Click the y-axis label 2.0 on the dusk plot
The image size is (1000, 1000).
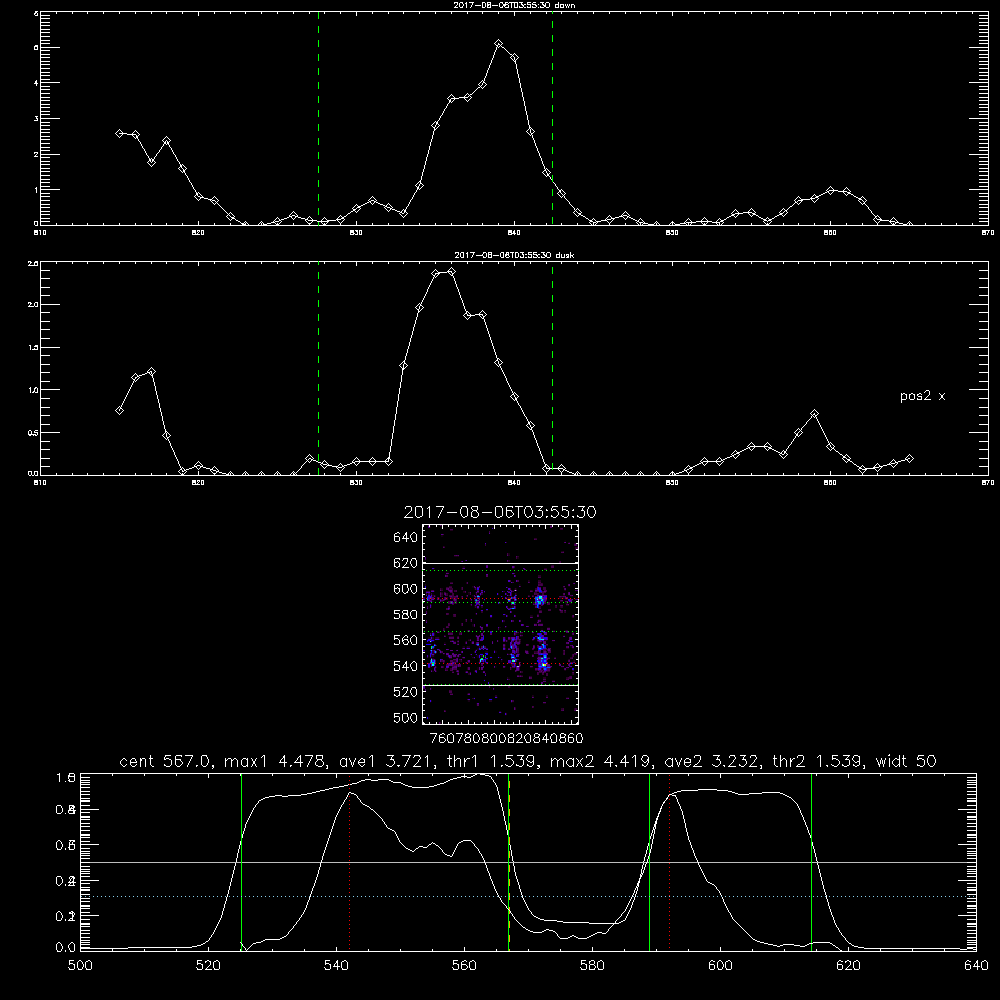(x=34, y=305)
